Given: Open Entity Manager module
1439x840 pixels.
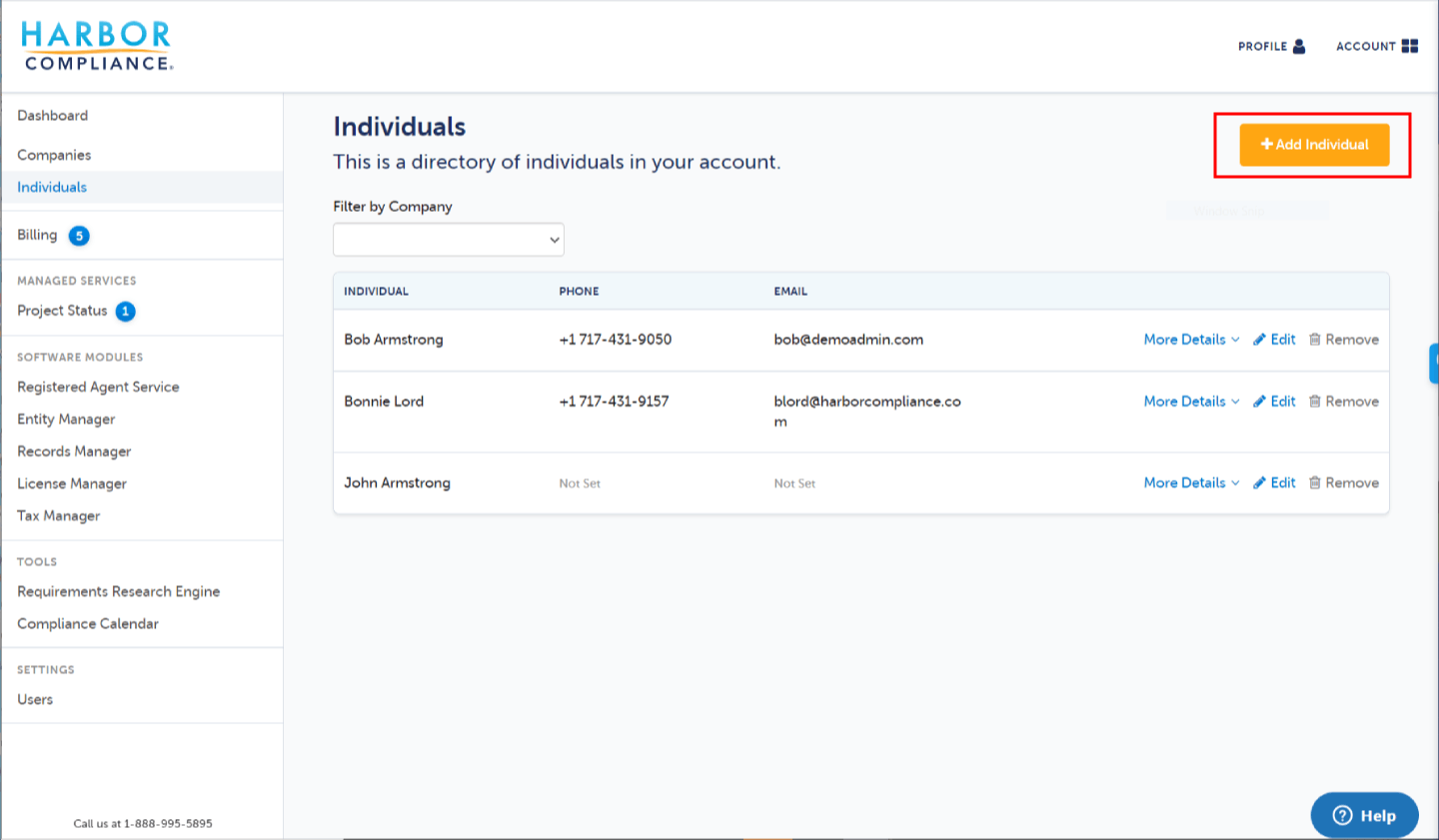Looking at the screenshot, I should [x=66, y=420].
